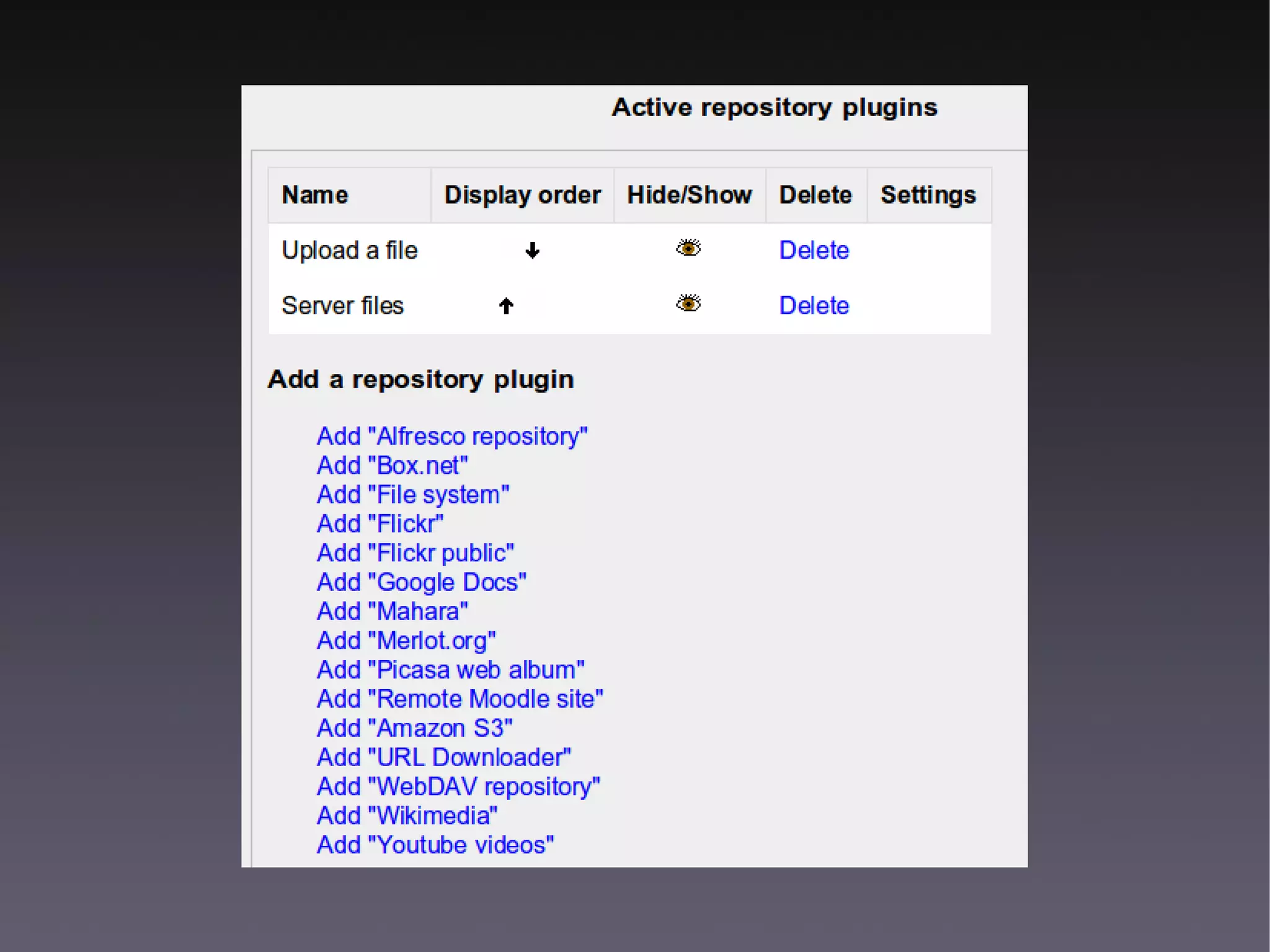Screen dimensions: 1270x952
Task: Add the URL Downloader plugin
Action: (444, 757)
